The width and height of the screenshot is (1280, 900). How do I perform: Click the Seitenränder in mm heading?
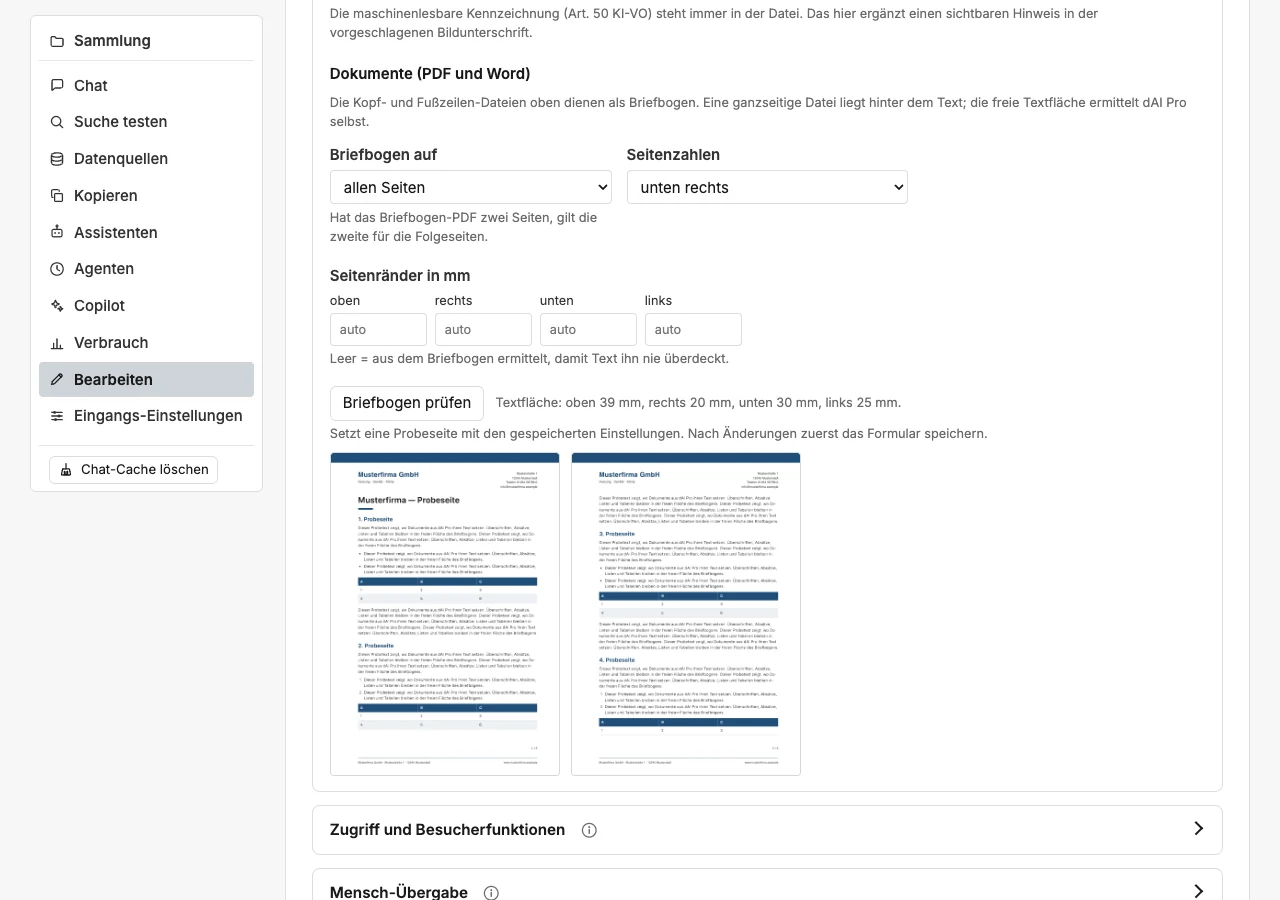(400, 276)
